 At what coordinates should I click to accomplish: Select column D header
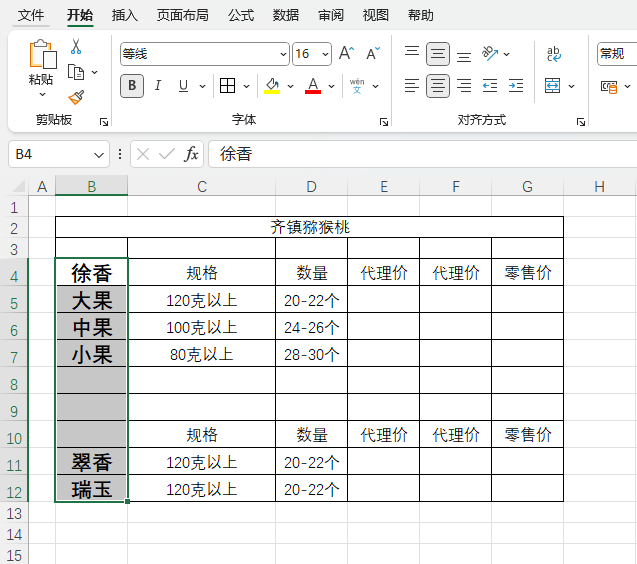(312, 187)
